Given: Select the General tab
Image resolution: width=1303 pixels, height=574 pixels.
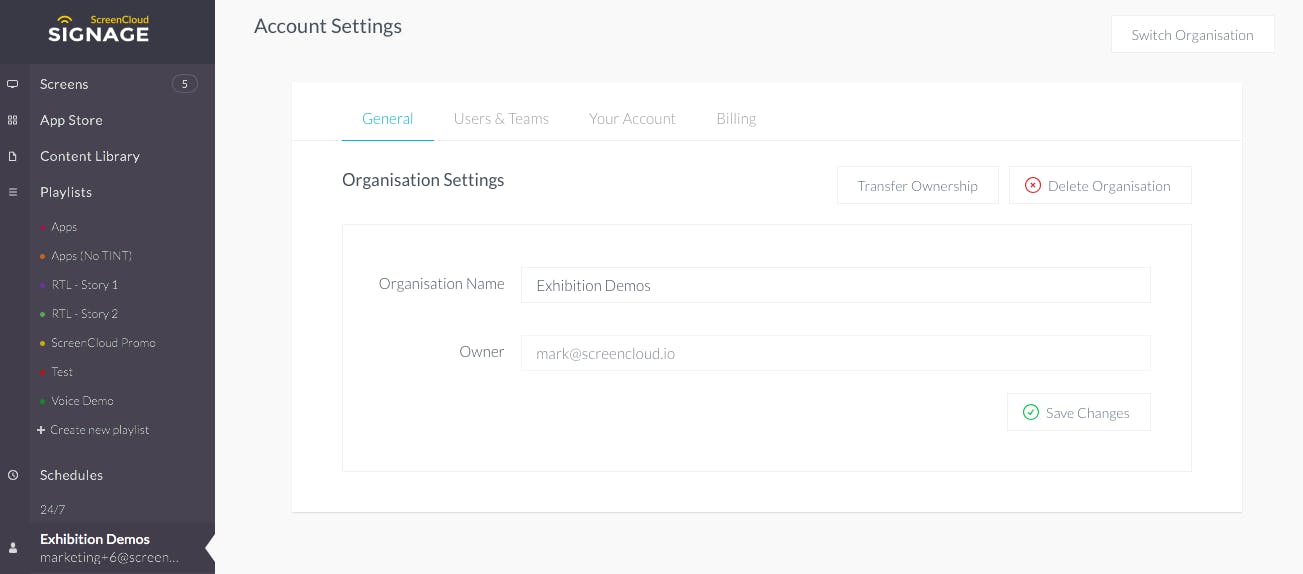Looking at the screenshot, I should point(387,118).
